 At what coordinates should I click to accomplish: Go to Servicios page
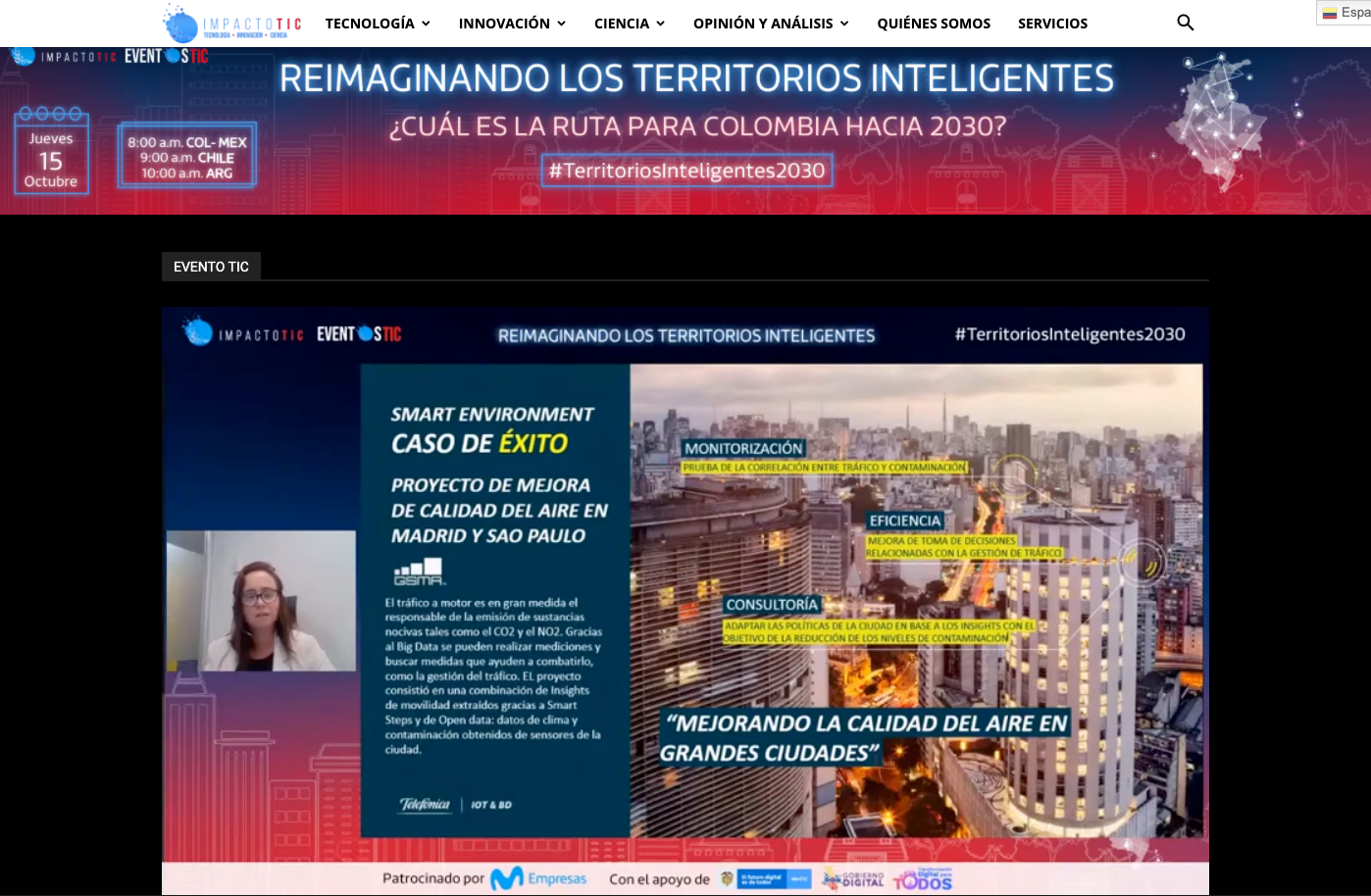pos(1052,24)
